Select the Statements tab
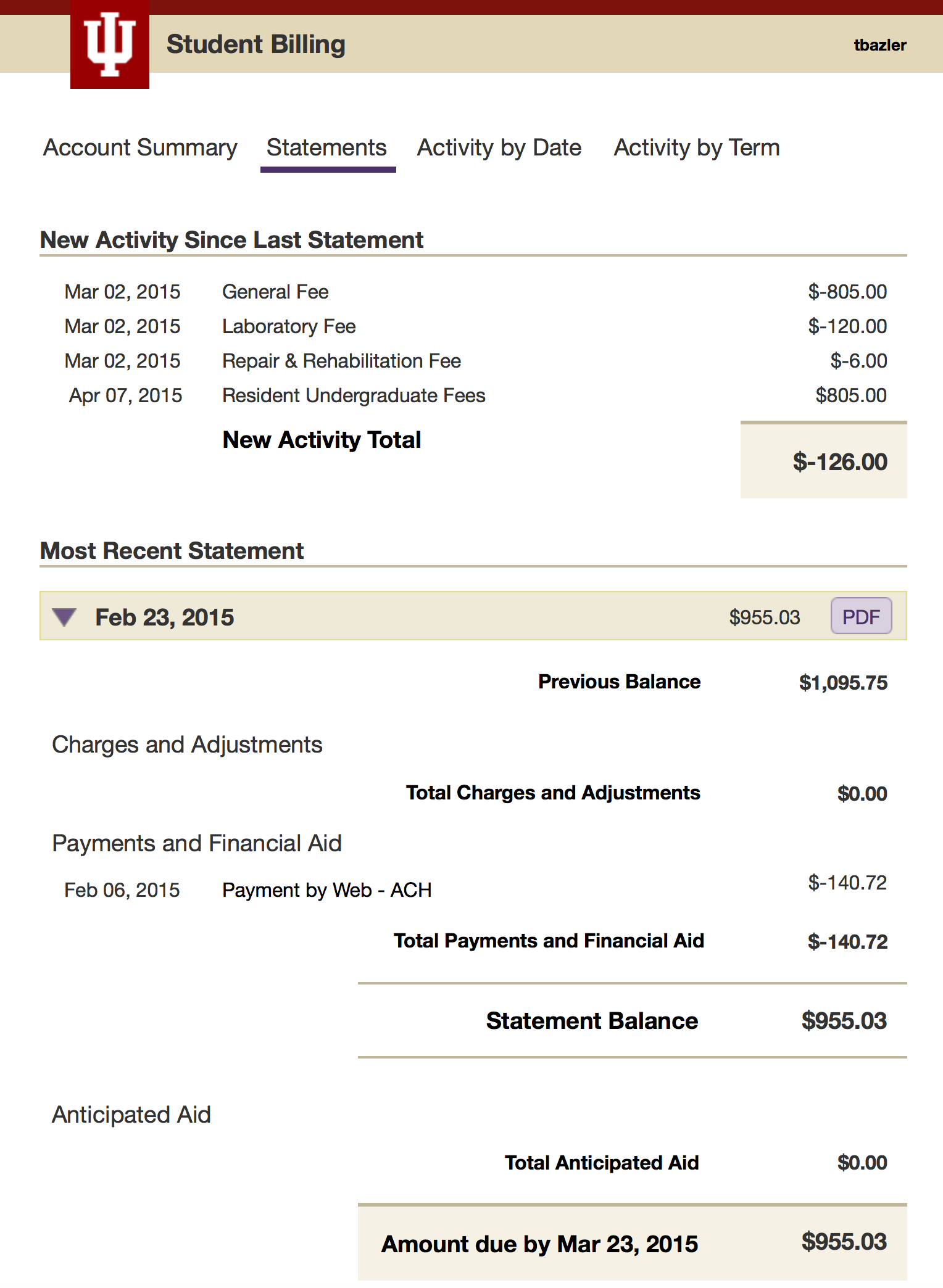The width and height of the screenshot is (943, 1288). [327, 148]
